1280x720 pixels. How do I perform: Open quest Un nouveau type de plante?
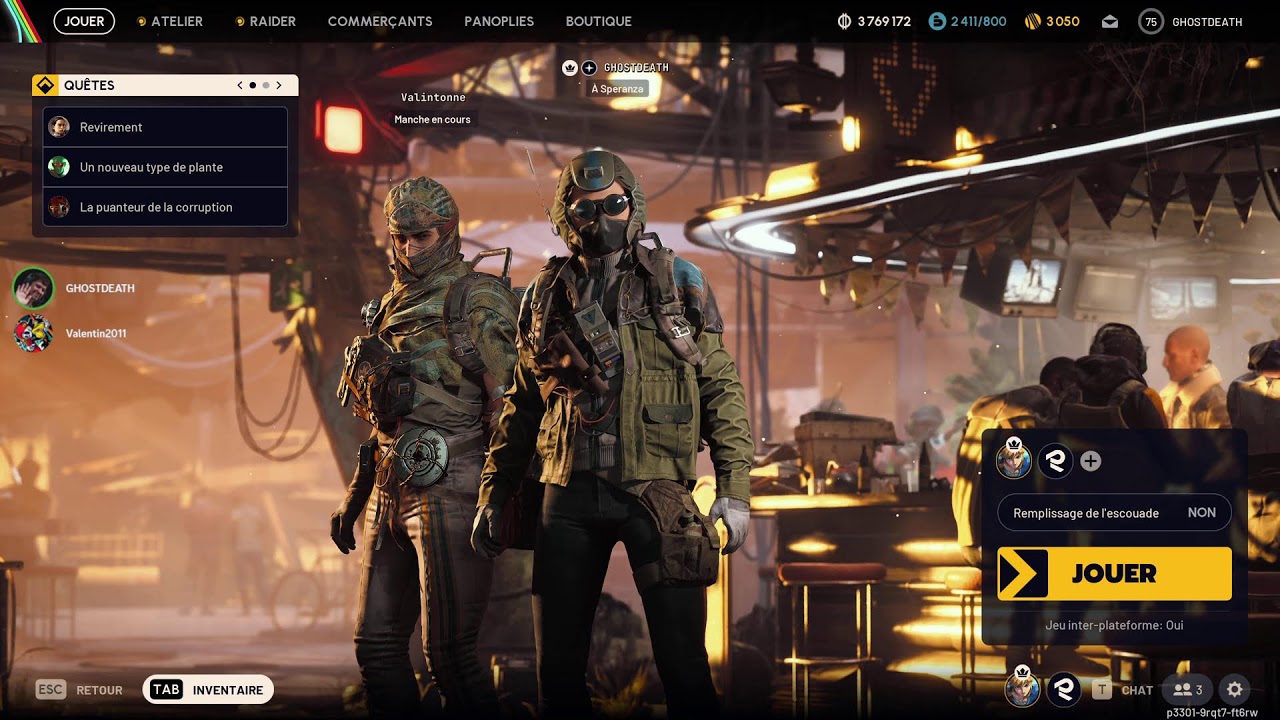[x=166, y=167]
